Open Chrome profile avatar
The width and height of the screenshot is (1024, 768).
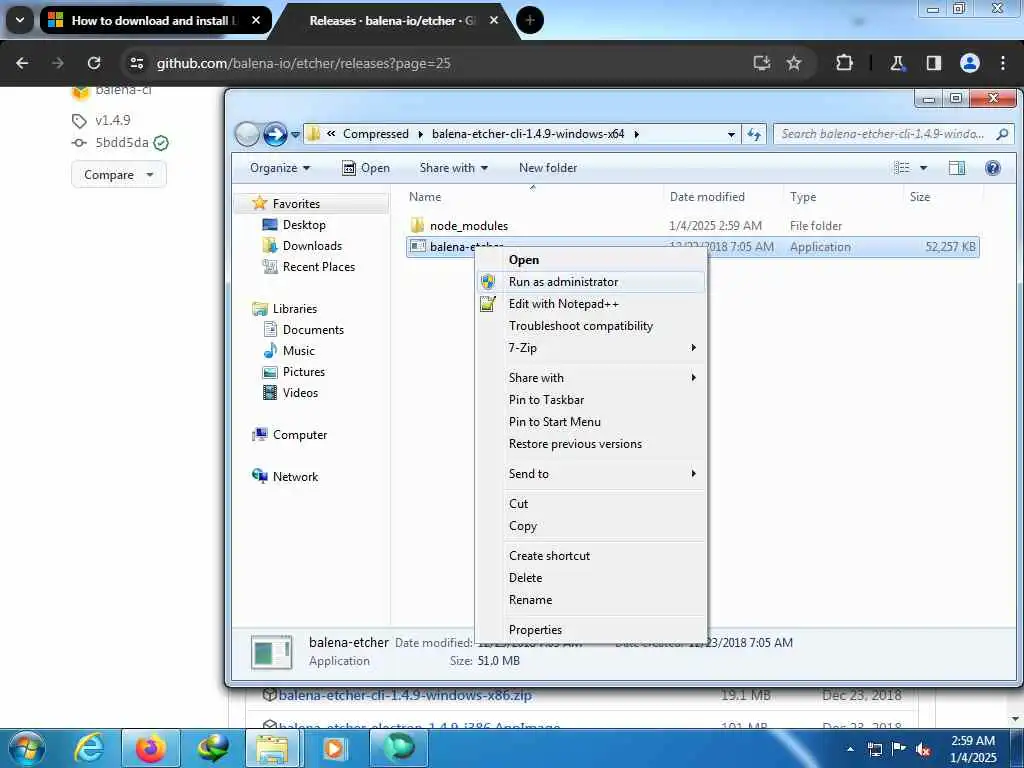[969, 63]
